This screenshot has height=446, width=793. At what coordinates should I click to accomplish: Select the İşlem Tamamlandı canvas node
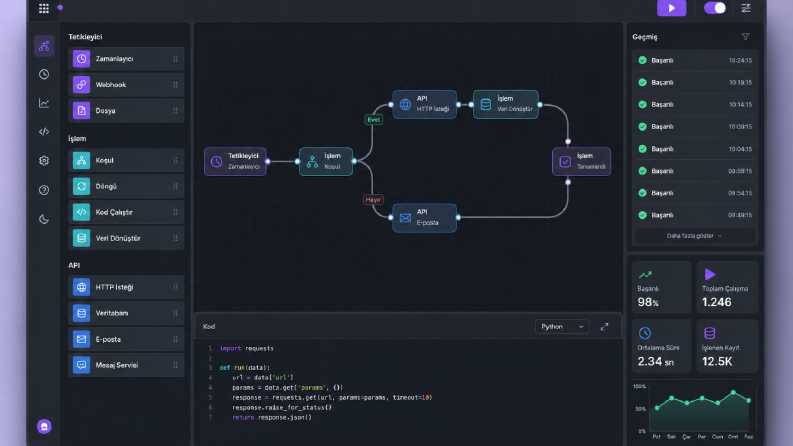582,161
